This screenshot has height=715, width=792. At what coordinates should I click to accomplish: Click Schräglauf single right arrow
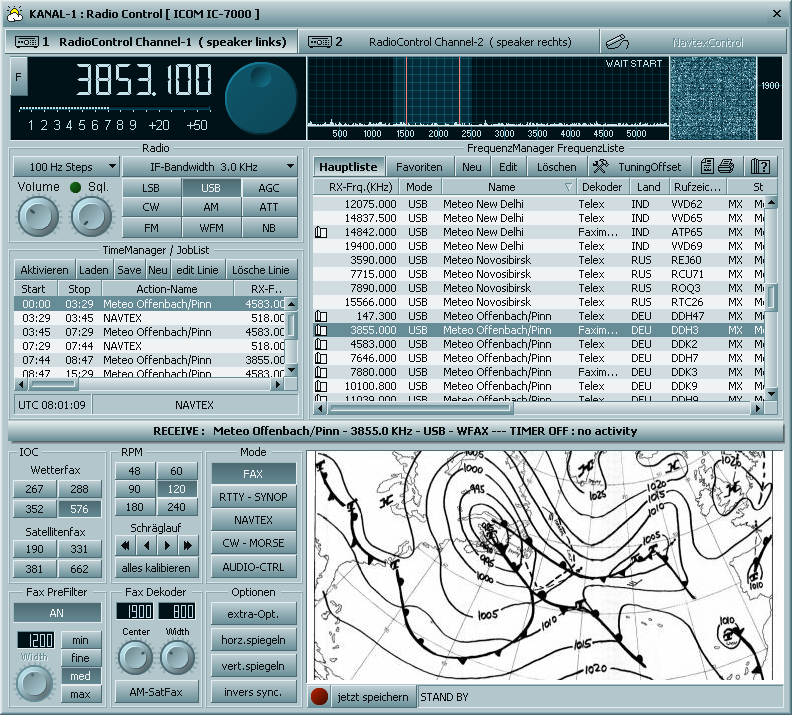(167, 545)
